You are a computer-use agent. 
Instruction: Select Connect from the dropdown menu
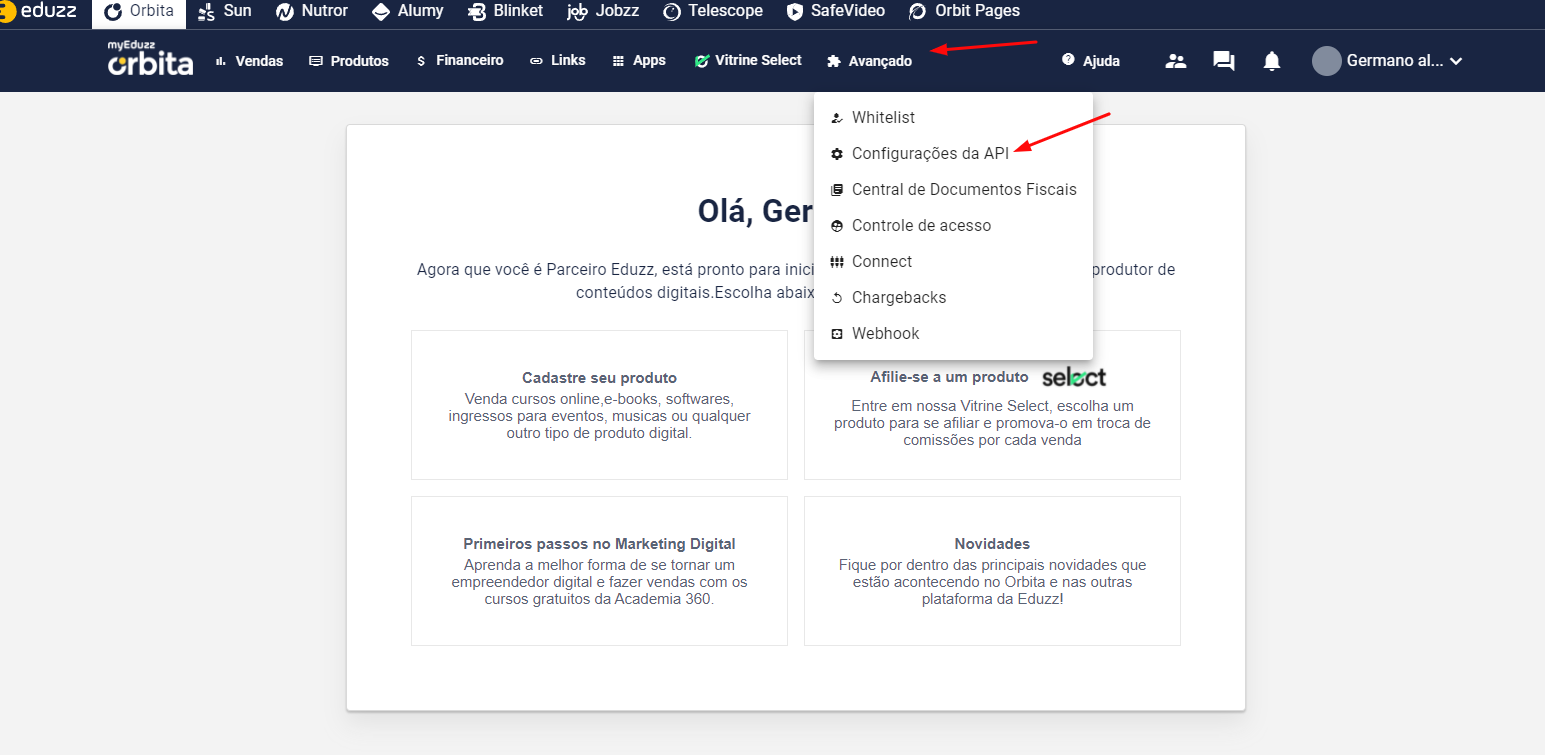coord(953,262)
